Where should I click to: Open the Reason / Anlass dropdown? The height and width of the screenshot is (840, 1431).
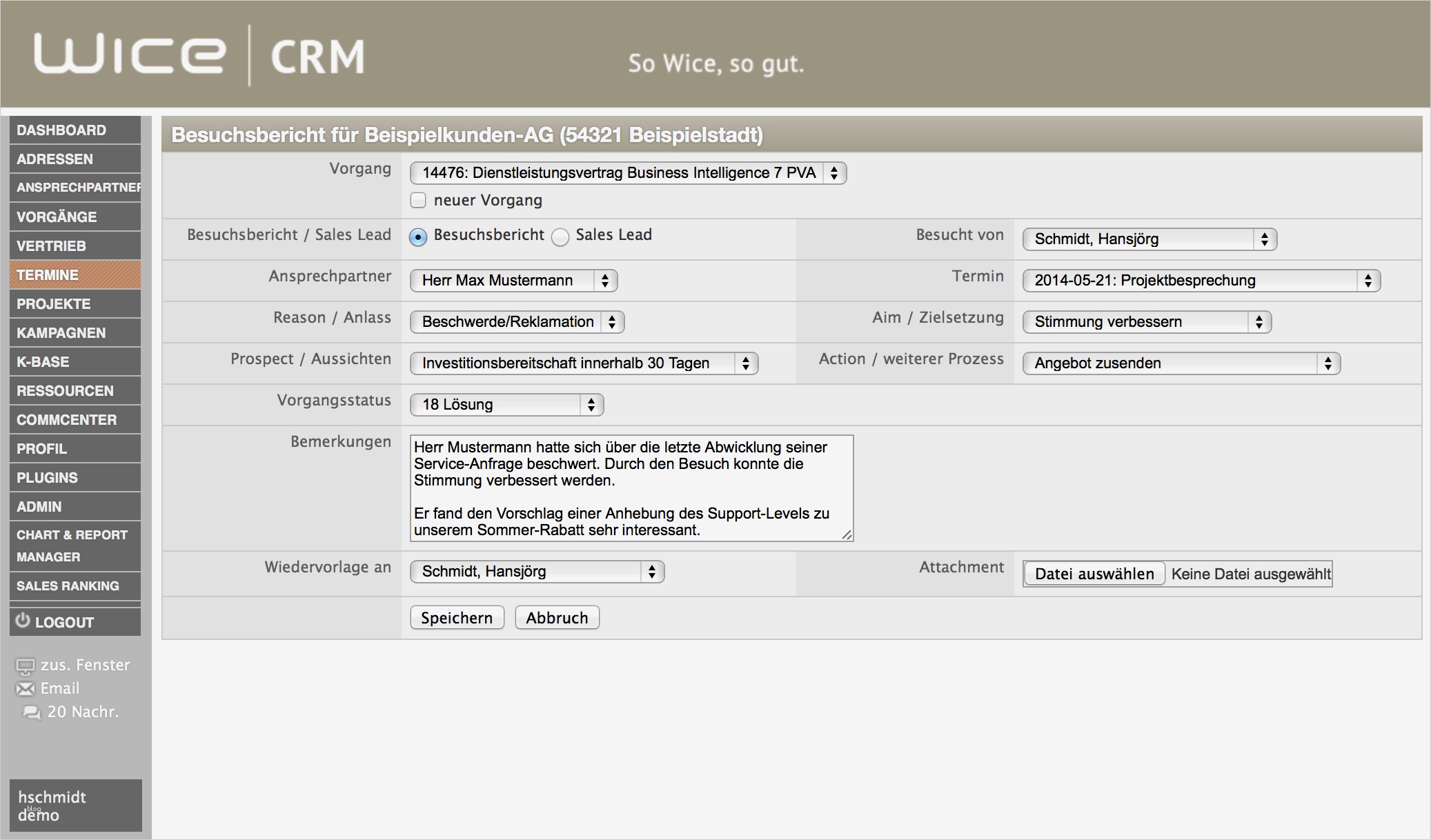[x=516, y=321]
